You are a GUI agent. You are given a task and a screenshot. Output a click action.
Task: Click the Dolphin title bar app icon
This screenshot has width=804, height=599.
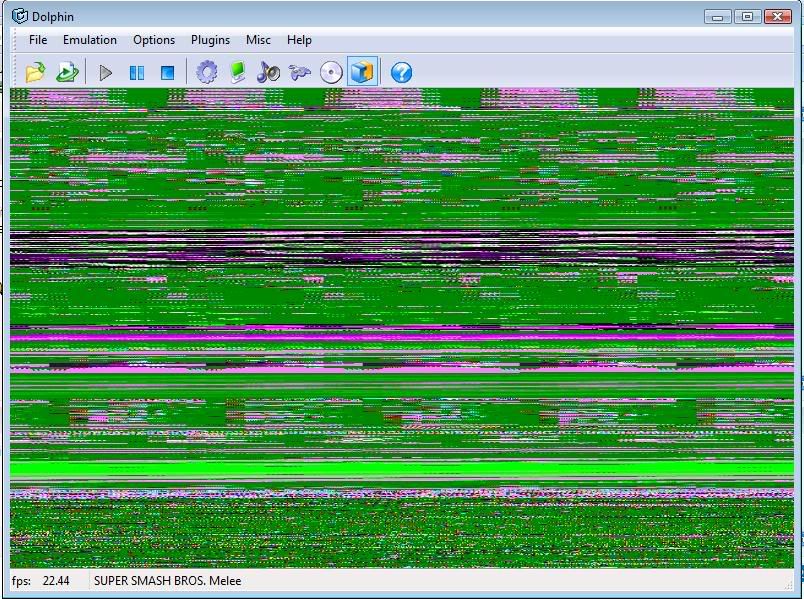click(x=20, y=16)
